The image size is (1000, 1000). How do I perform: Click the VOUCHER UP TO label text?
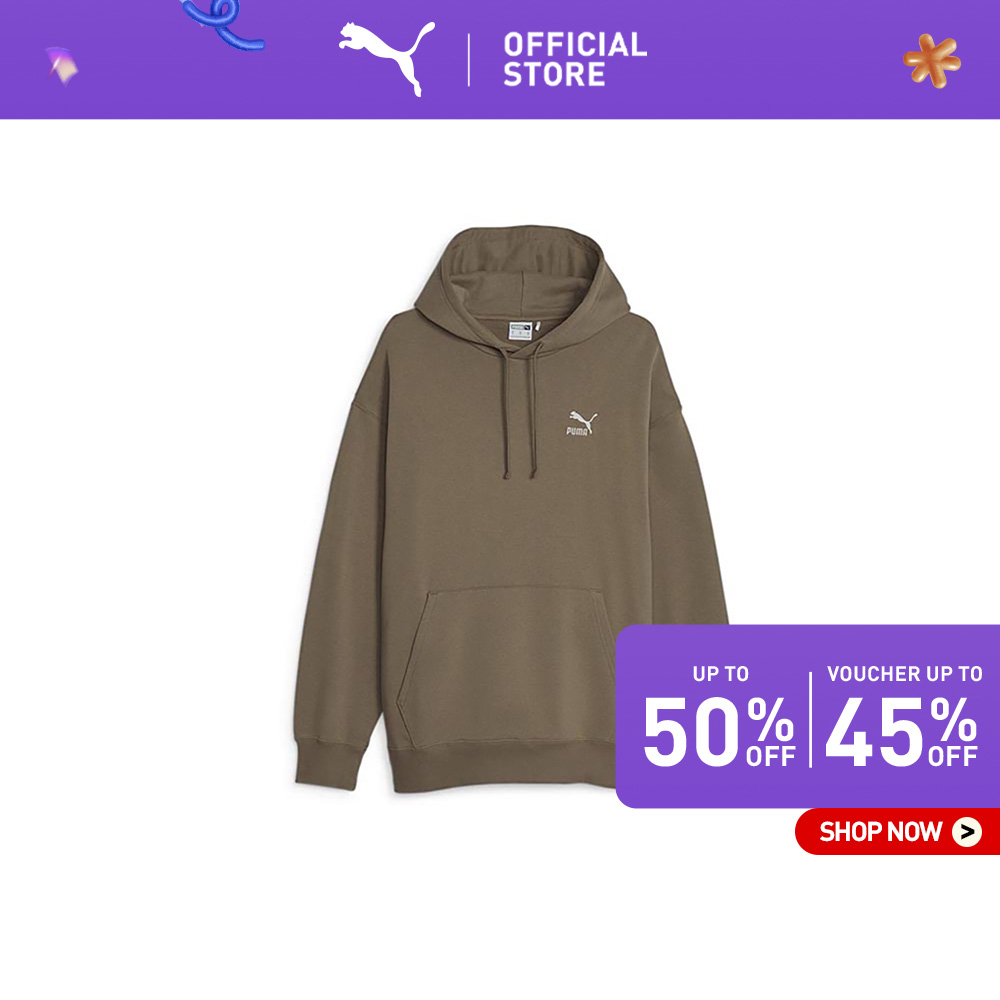[904, 674]
